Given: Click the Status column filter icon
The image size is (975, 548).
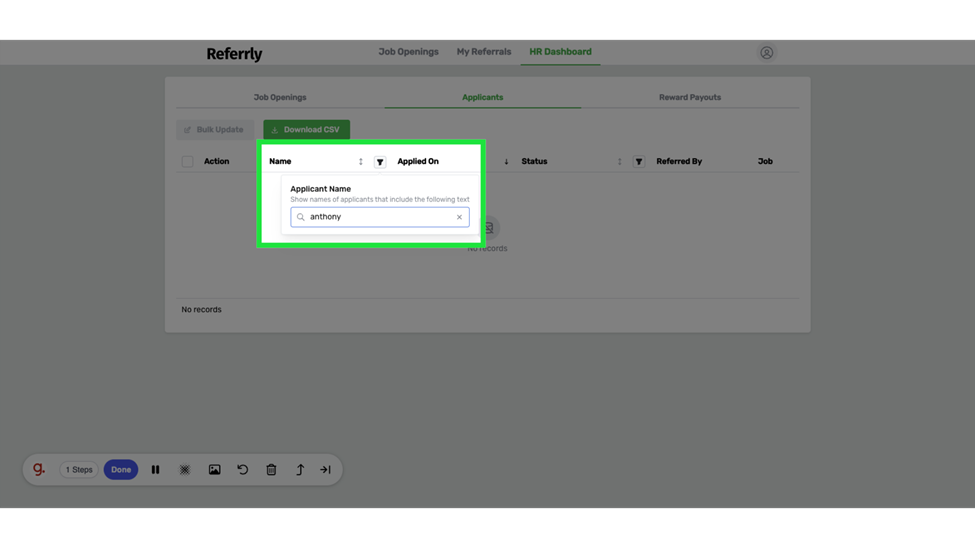Looking at the screenshot, I should click(638, 162).
